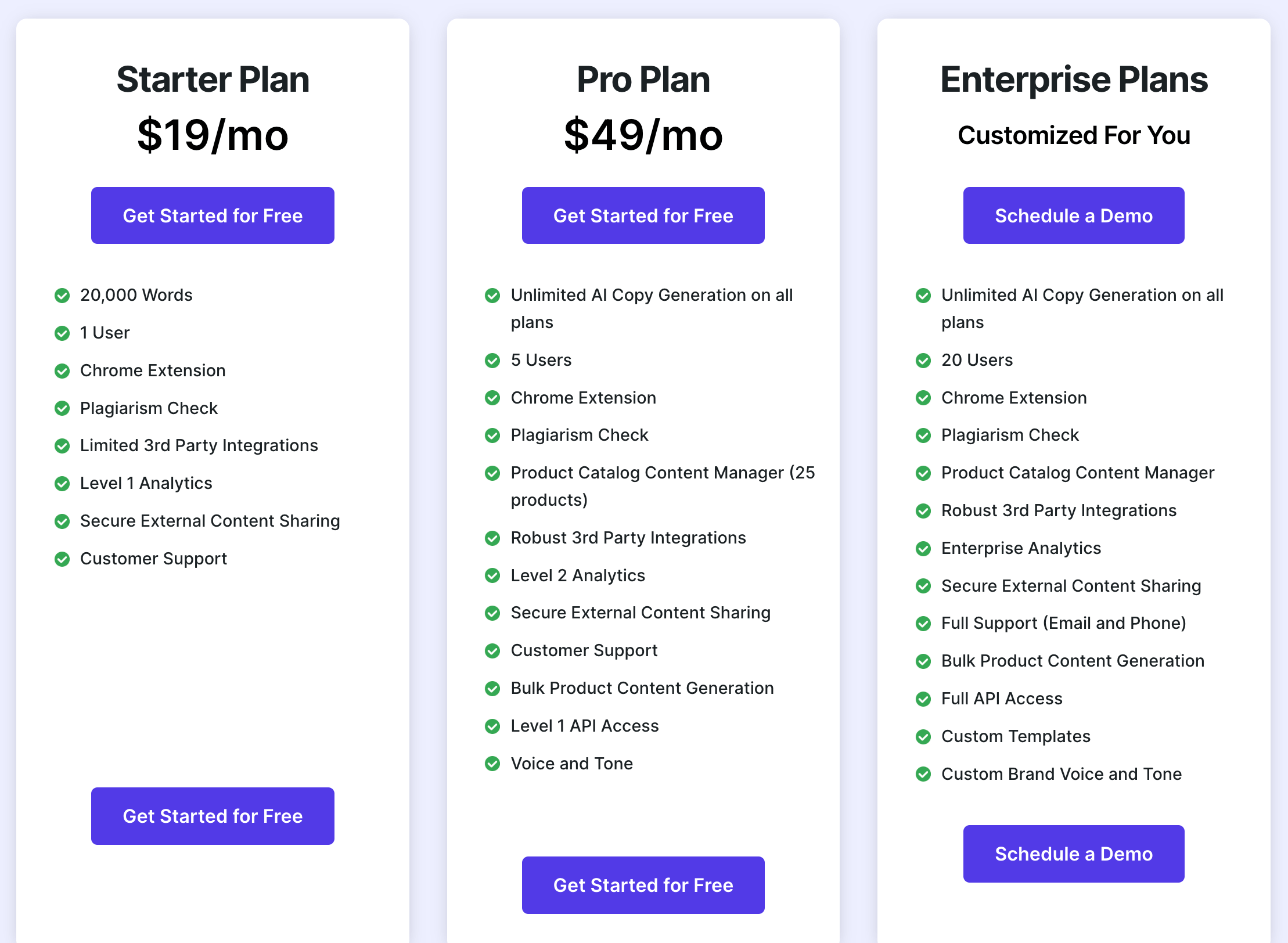Click the checkmark next to 5 Users
1288x943 pixels.
[x=492, y=361]
